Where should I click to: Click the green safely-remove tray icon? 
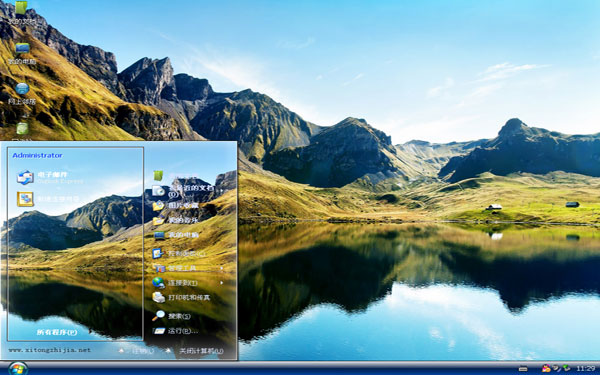566,368
